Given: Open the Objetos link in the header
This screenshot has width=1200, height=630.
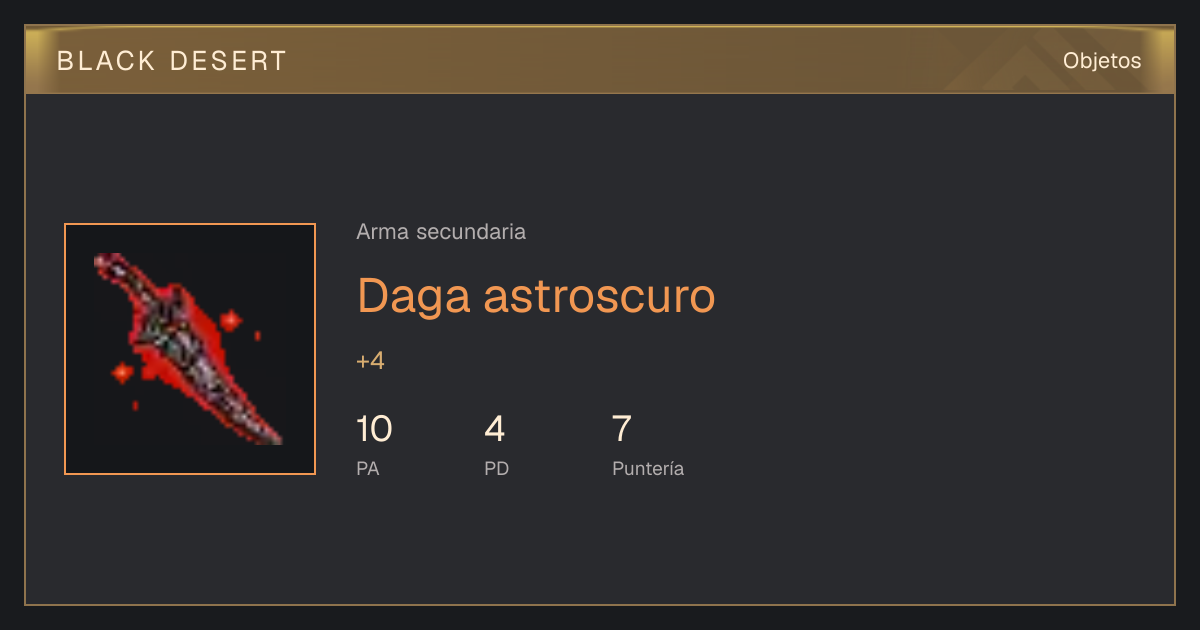Looking at the screenshot, I should pos(1102,61).
